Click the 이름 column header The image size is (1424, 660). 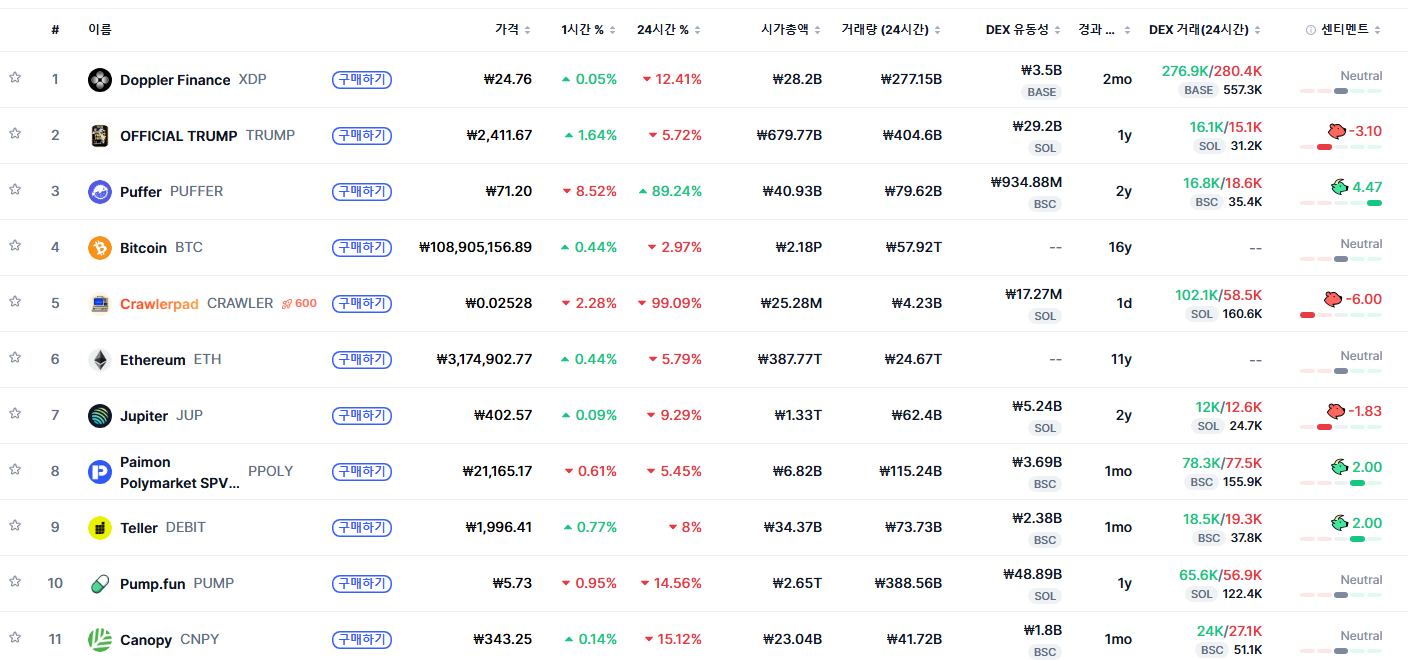click(x=100, y=30)
